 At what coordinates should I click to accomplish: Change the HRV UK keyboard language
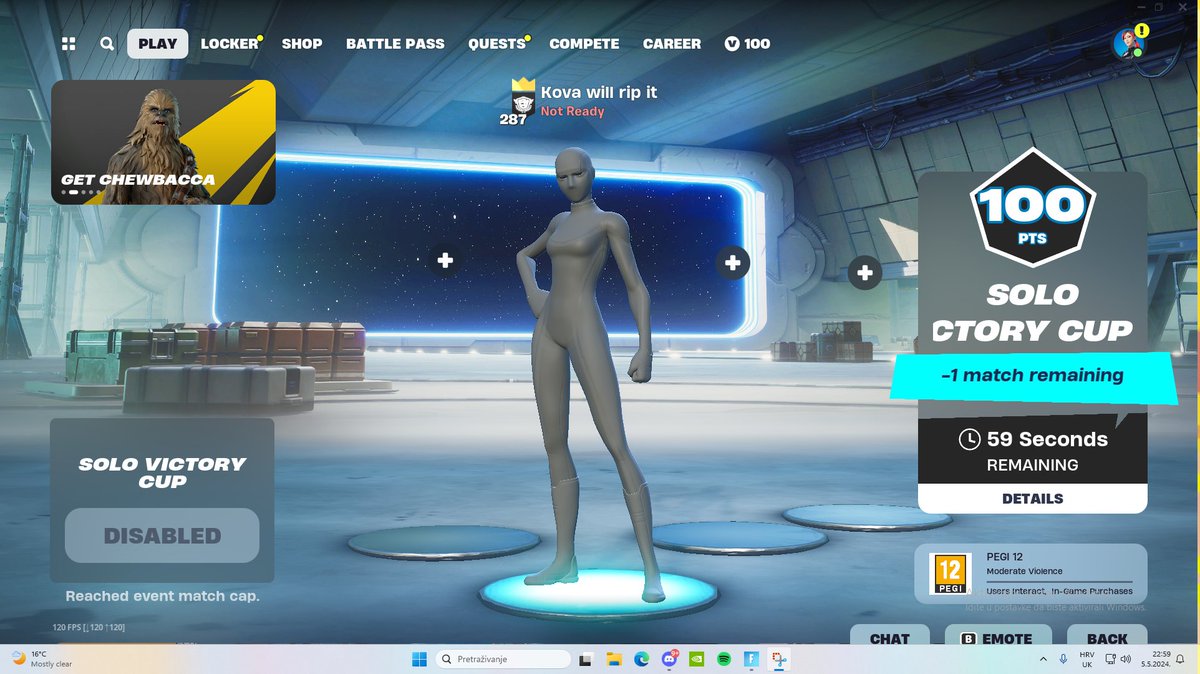coord(1087,659)
